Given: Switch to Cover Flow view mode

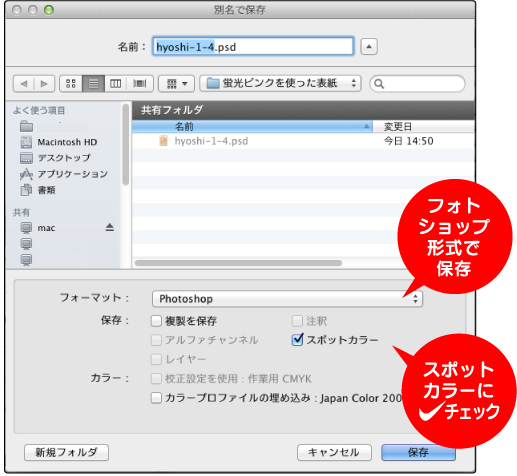Looking at the screenshot, I should (140, 83).
